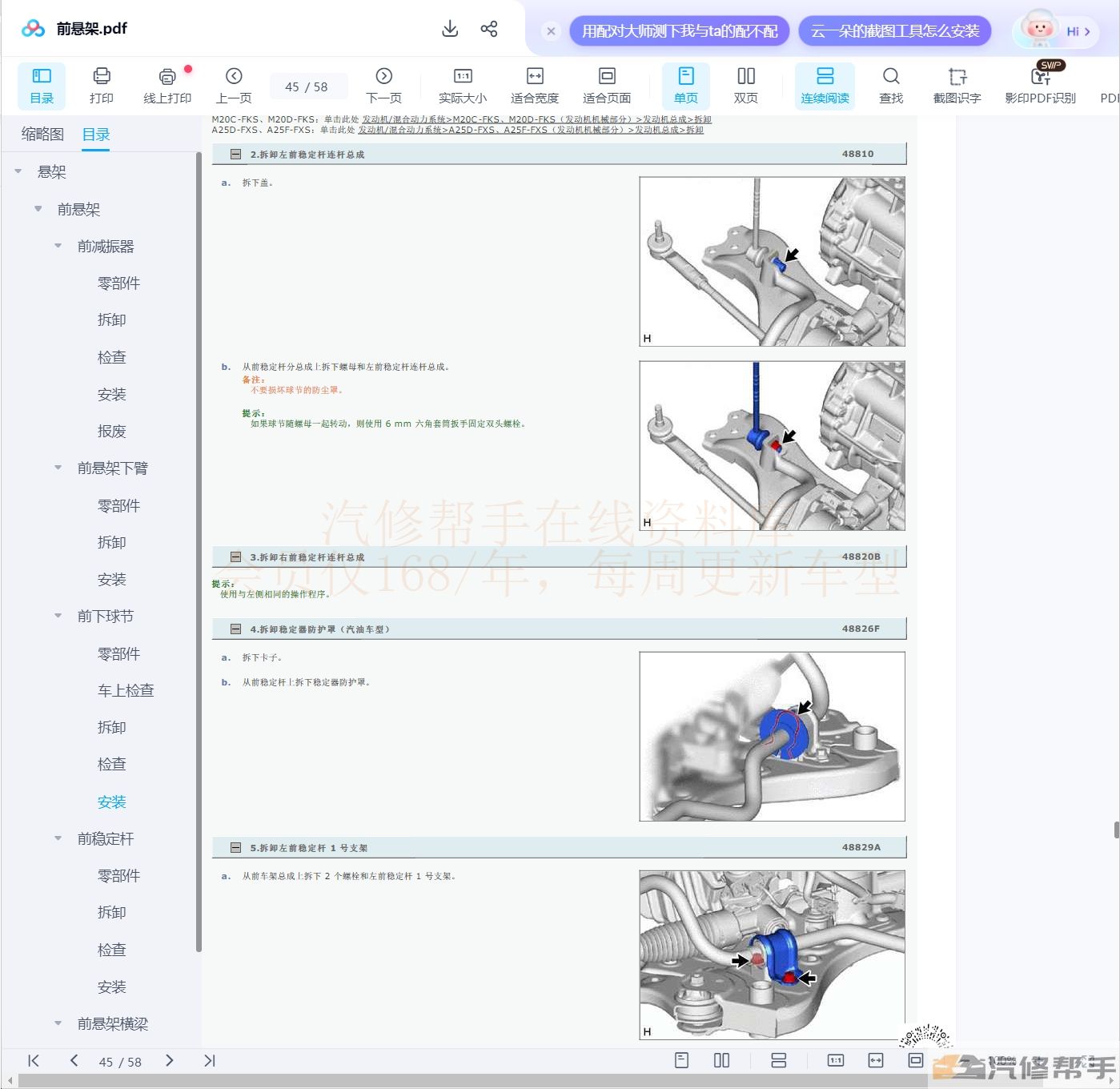Go to previous page with 上一页
This screenshot has height=1089, width=1120.
click(234, 86)
